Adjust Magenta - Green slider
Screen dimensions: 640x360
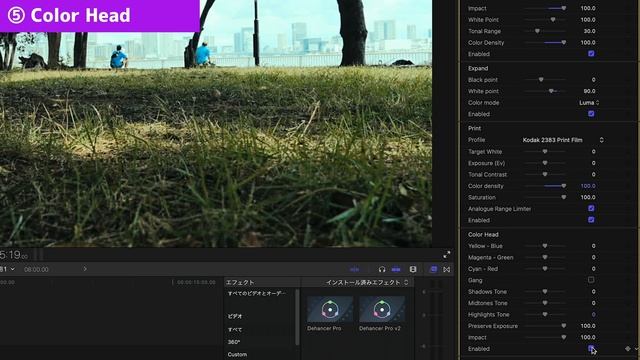click(545, 257)
